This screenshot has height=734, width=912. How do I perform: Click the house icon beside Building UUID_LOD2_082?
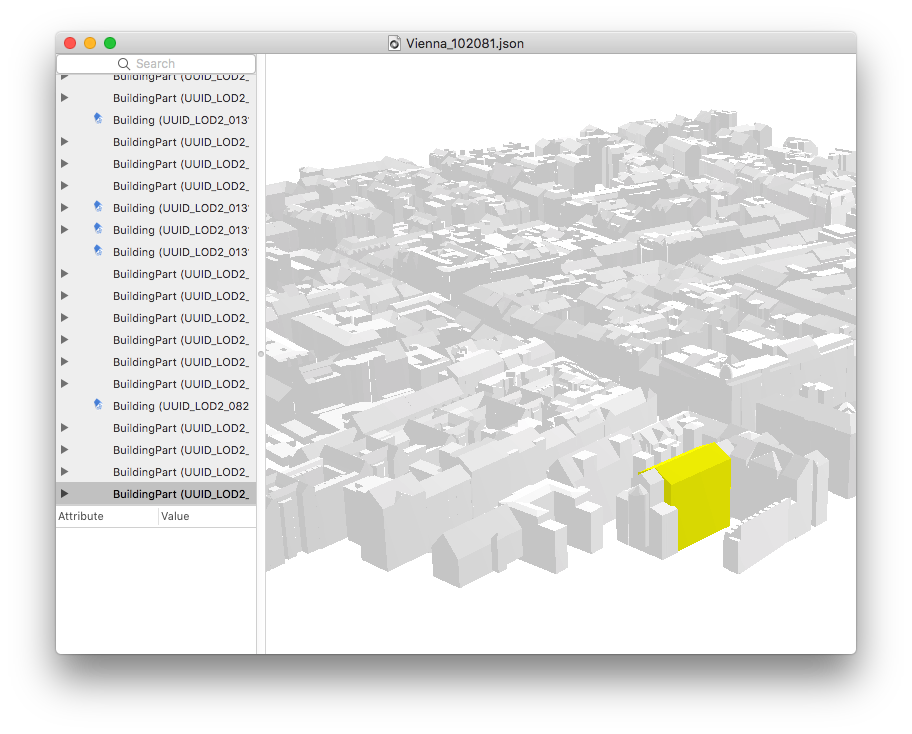[x=98, y=405]
